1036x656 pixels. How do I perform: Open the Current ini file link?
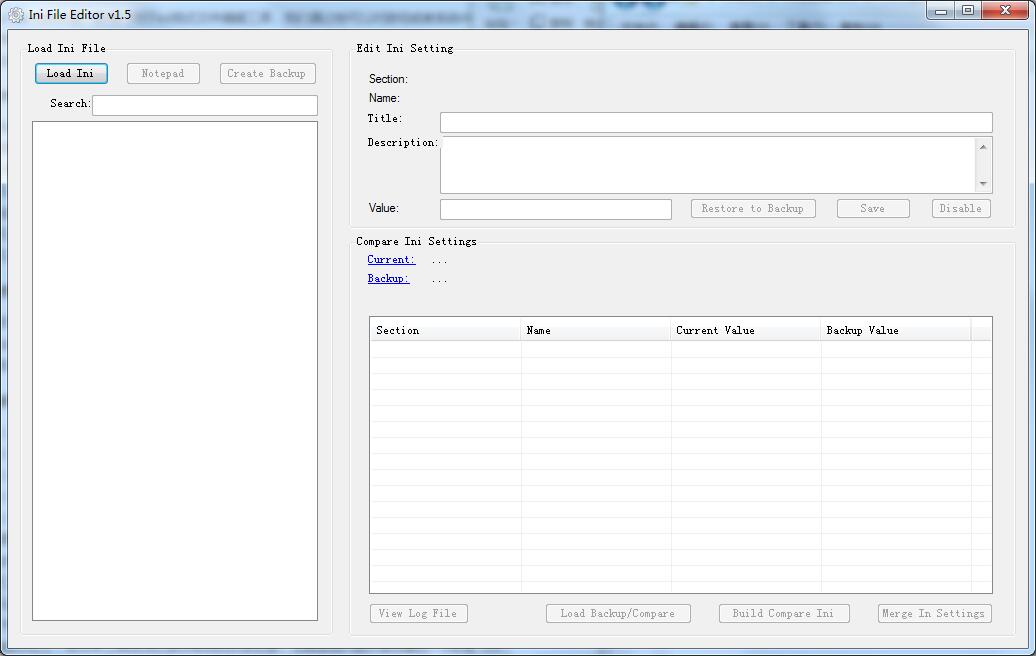[390, 259]
